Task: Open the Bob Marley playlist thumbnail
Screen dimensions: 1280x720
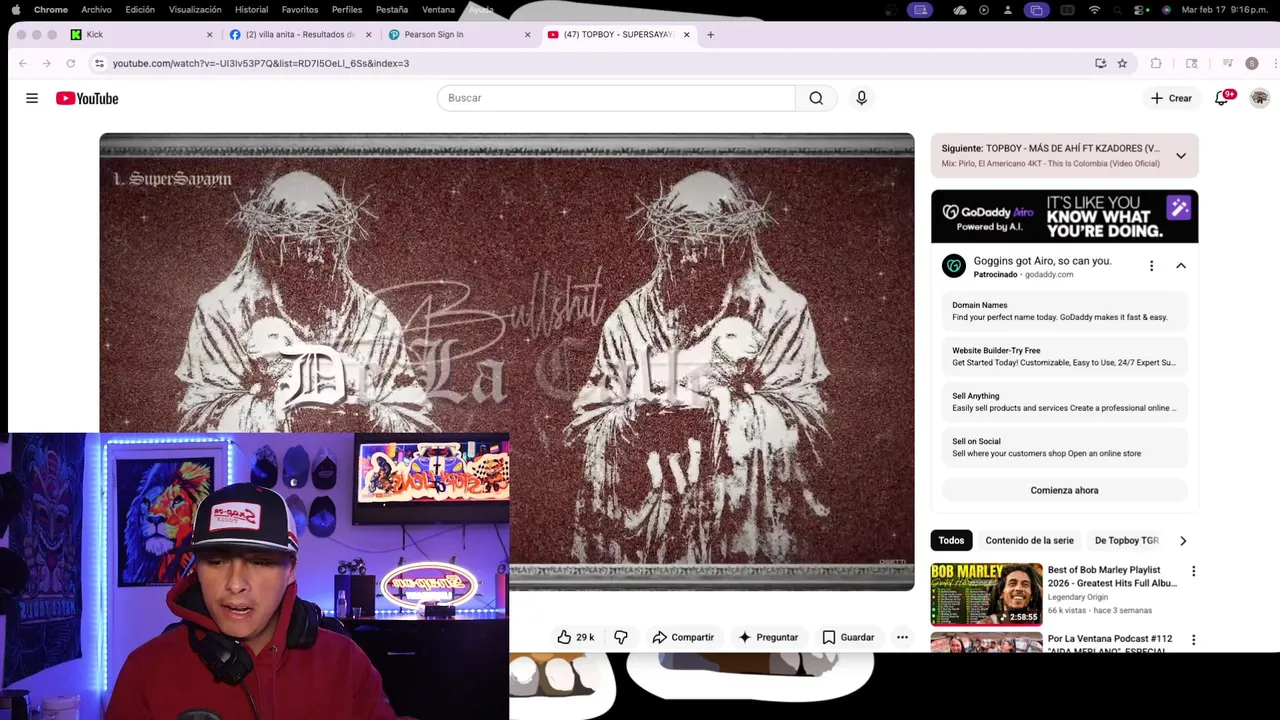Action: point(986,594)
